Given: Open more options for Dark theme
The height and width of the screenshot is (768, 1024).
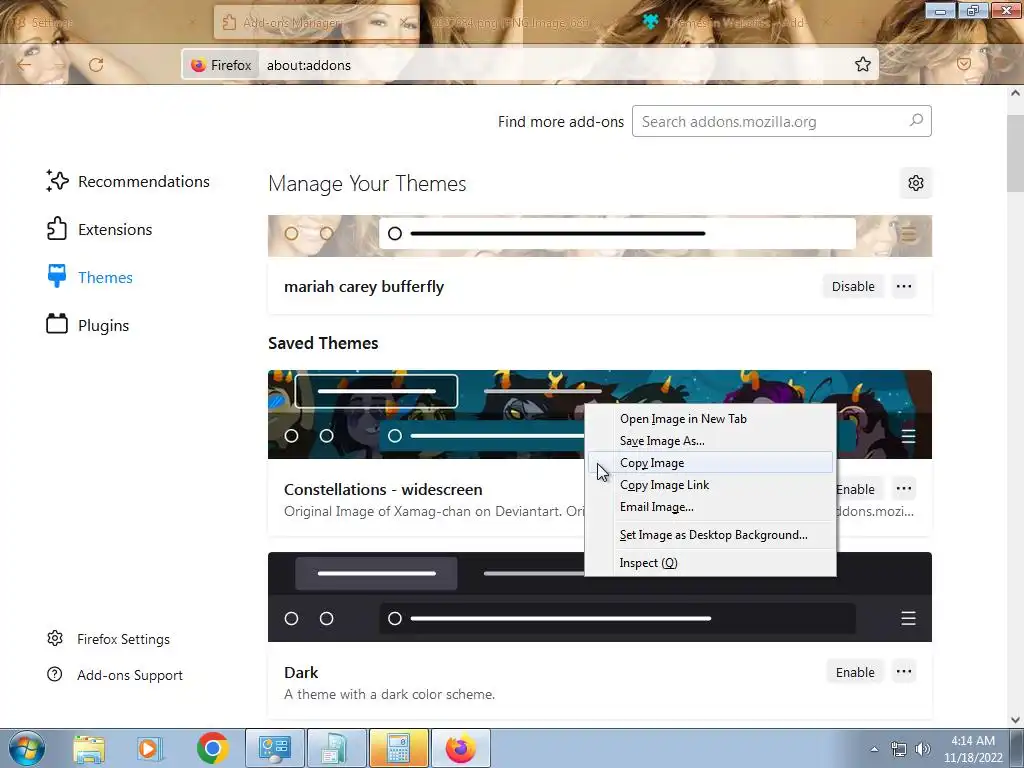Looking at the screenshot, I should tap(904, 672).
